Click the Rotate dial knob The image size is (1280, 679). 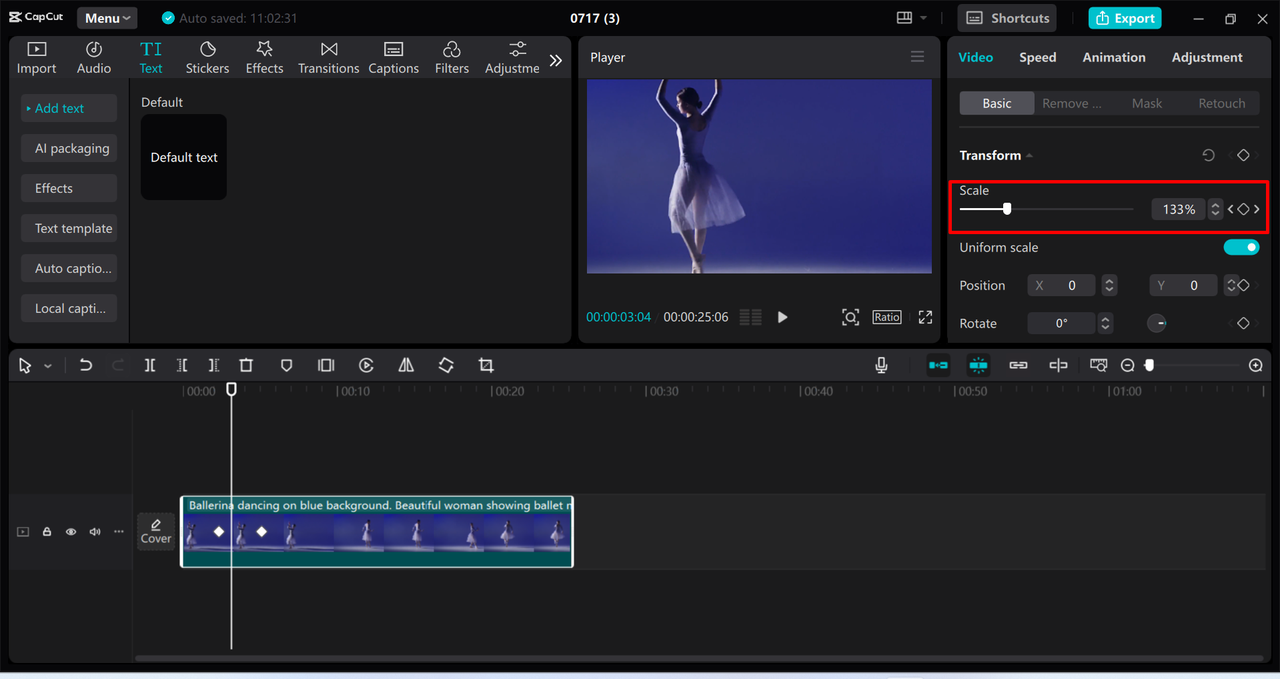click(x=1156, y=323)
